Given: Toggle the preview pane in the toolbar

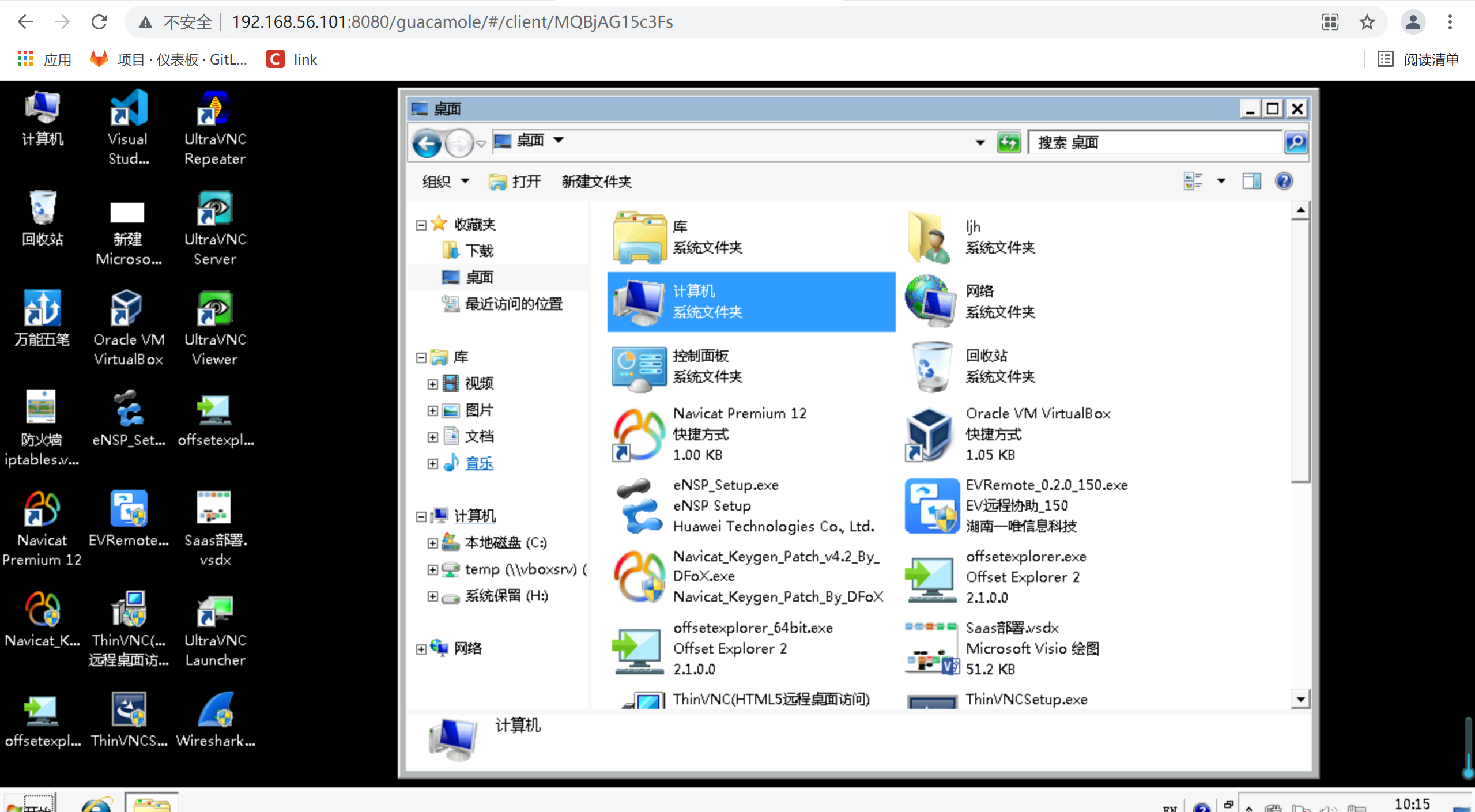Looking at the screenshot, I should (1251, 180).
